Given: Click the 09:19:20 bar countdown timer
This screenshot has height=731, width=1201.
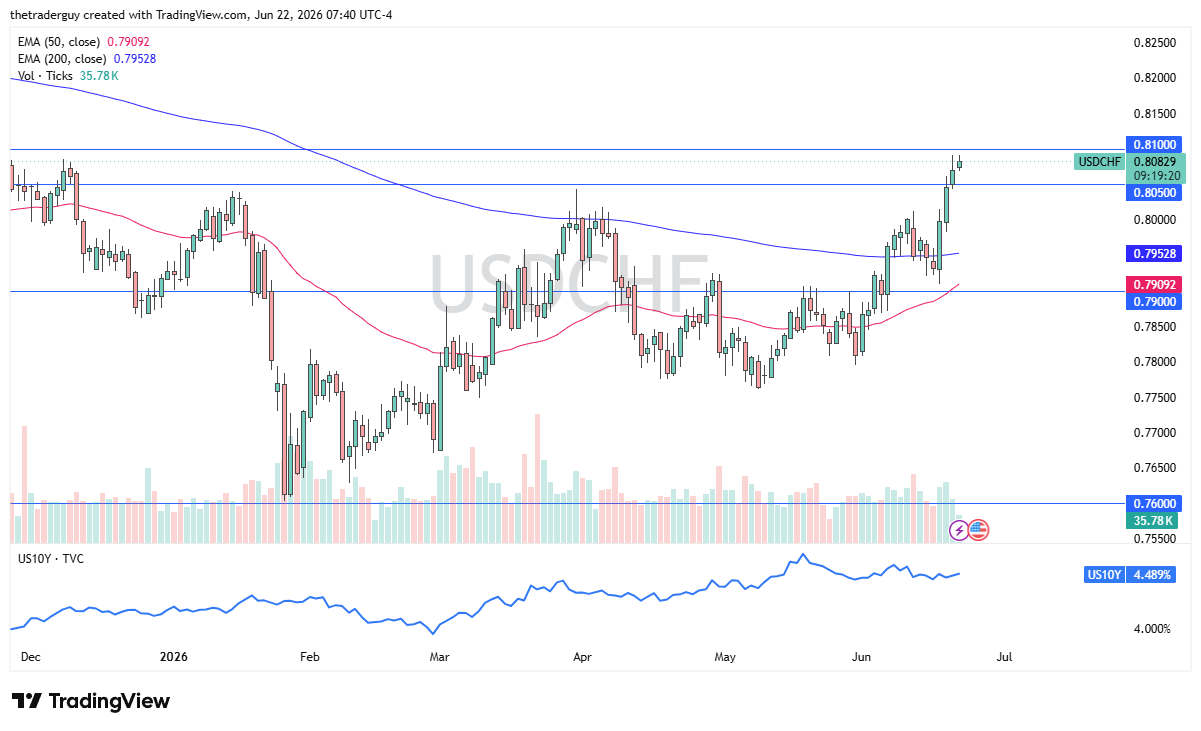Looking at the screenshot, I should coord(1155,175).
